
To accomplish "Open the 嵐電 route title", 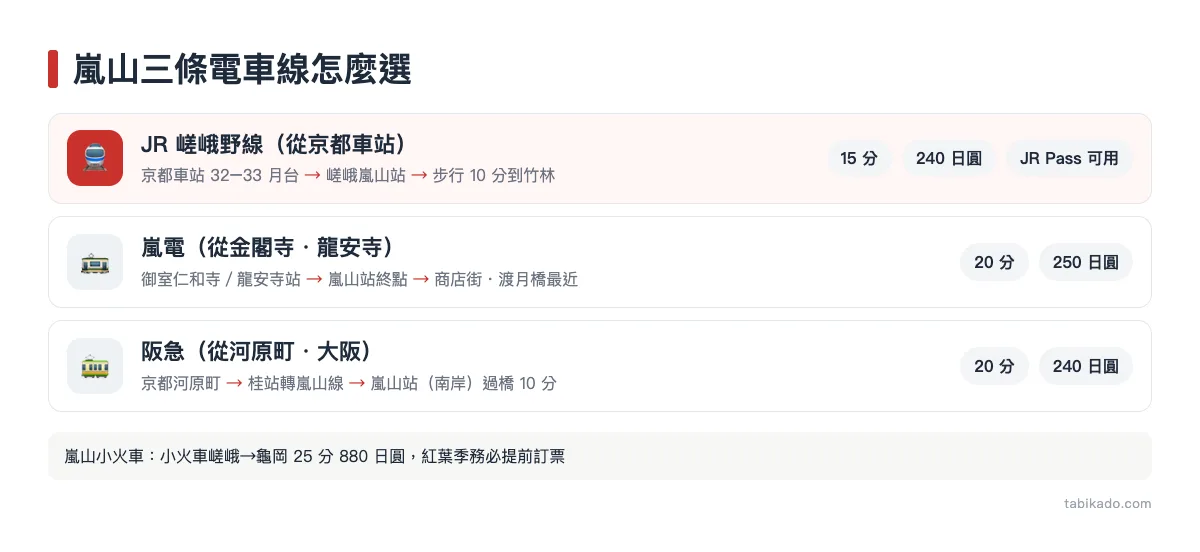I will [x=268, y=248].
